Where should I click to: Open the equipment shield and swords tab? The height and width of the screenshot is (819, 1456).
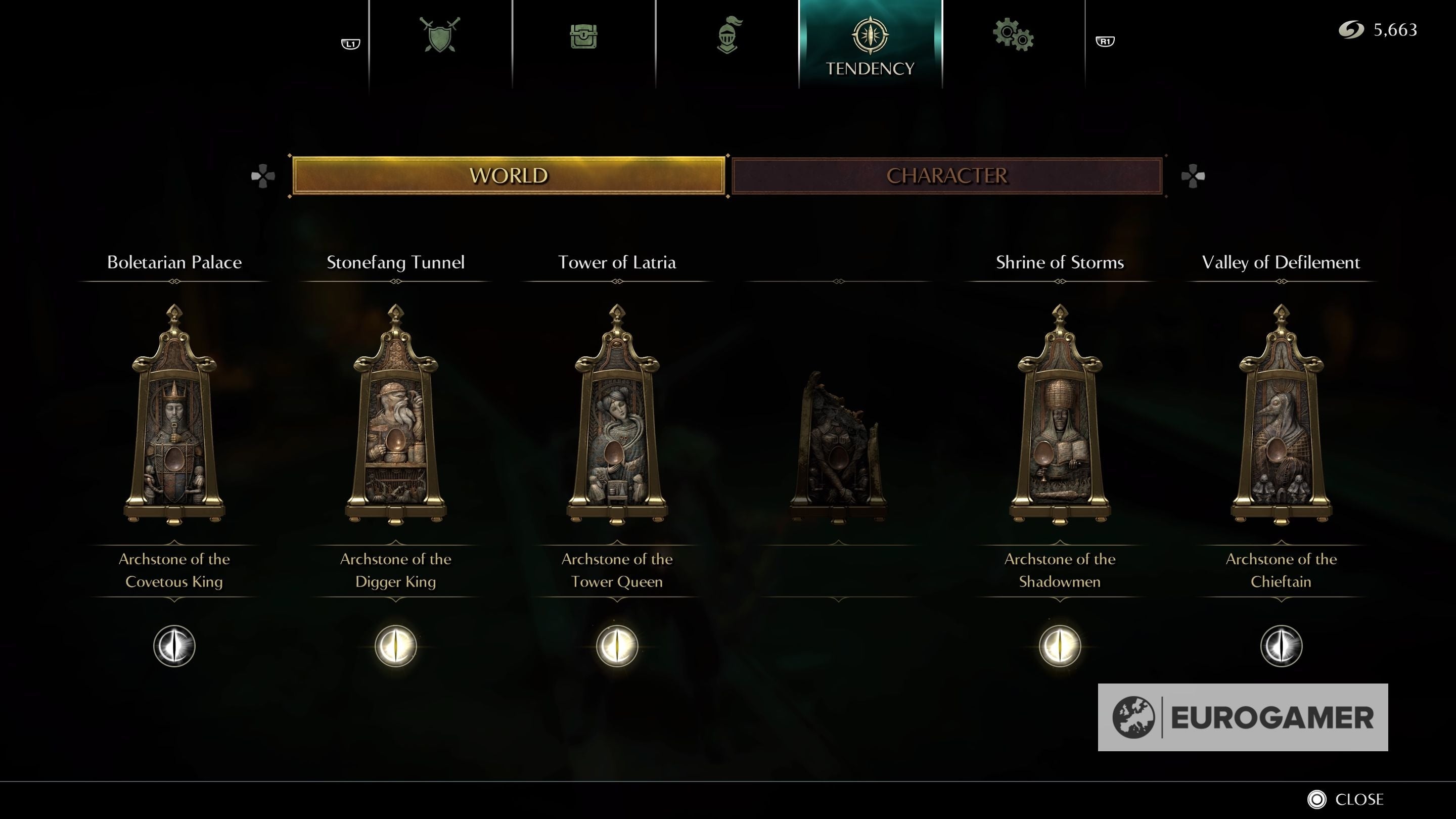tap(440, 35)
